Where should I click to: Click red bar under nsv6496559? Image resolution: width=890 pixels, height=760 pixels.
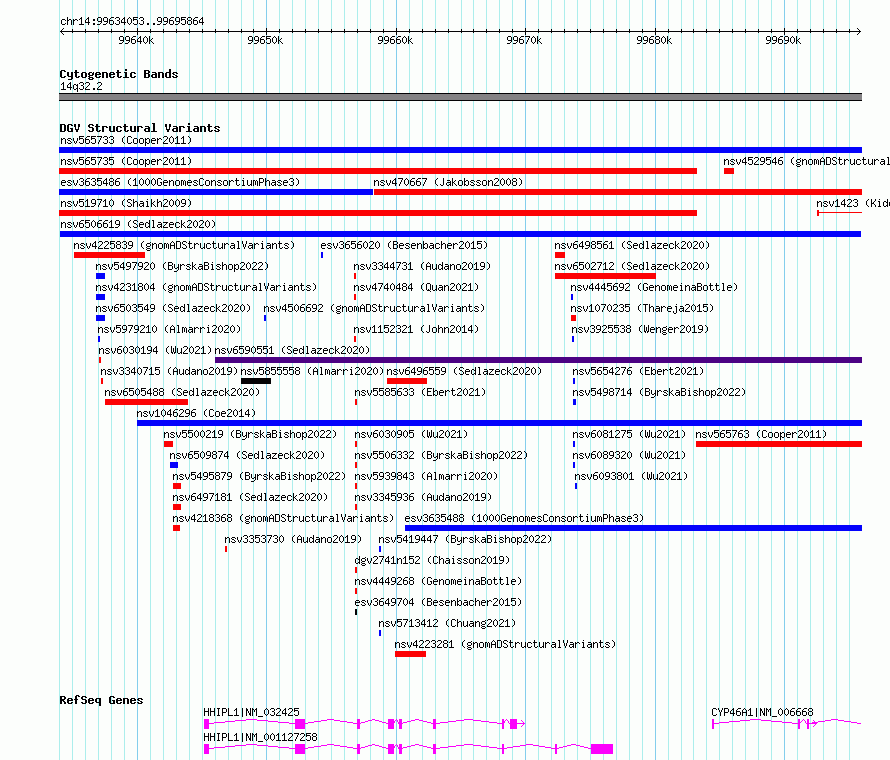pos(406,381)
